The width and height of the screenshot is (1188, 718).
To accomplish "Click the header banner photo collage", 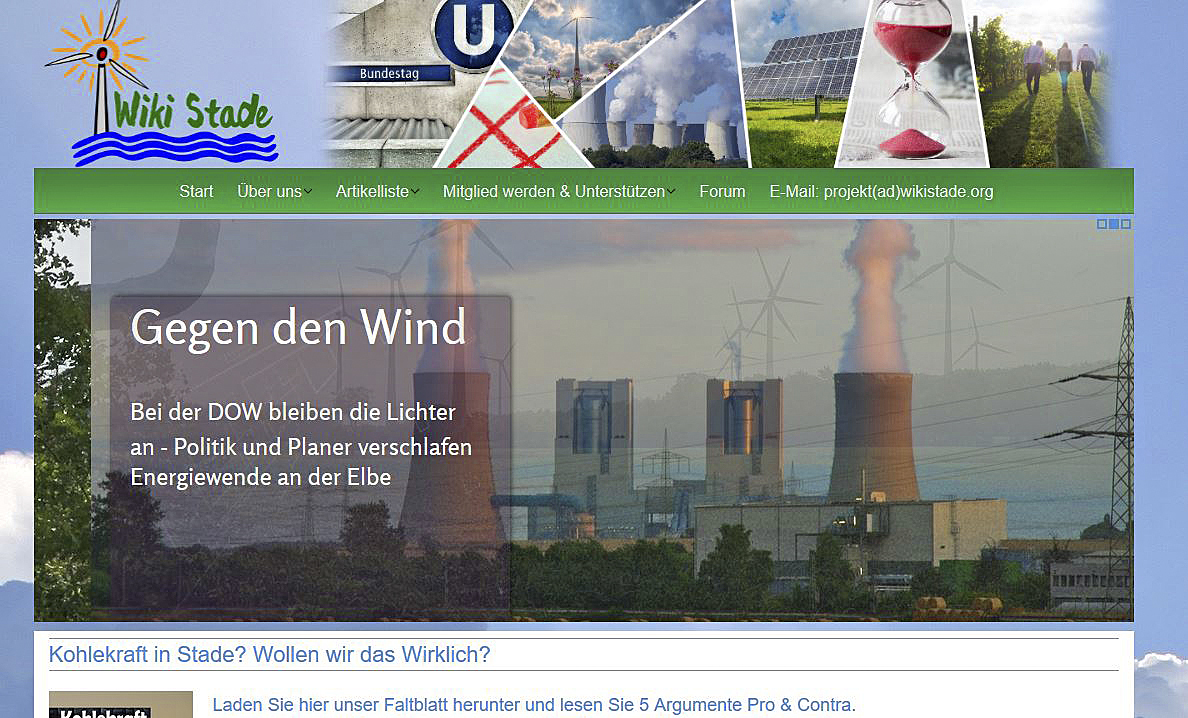I will 716,83.
